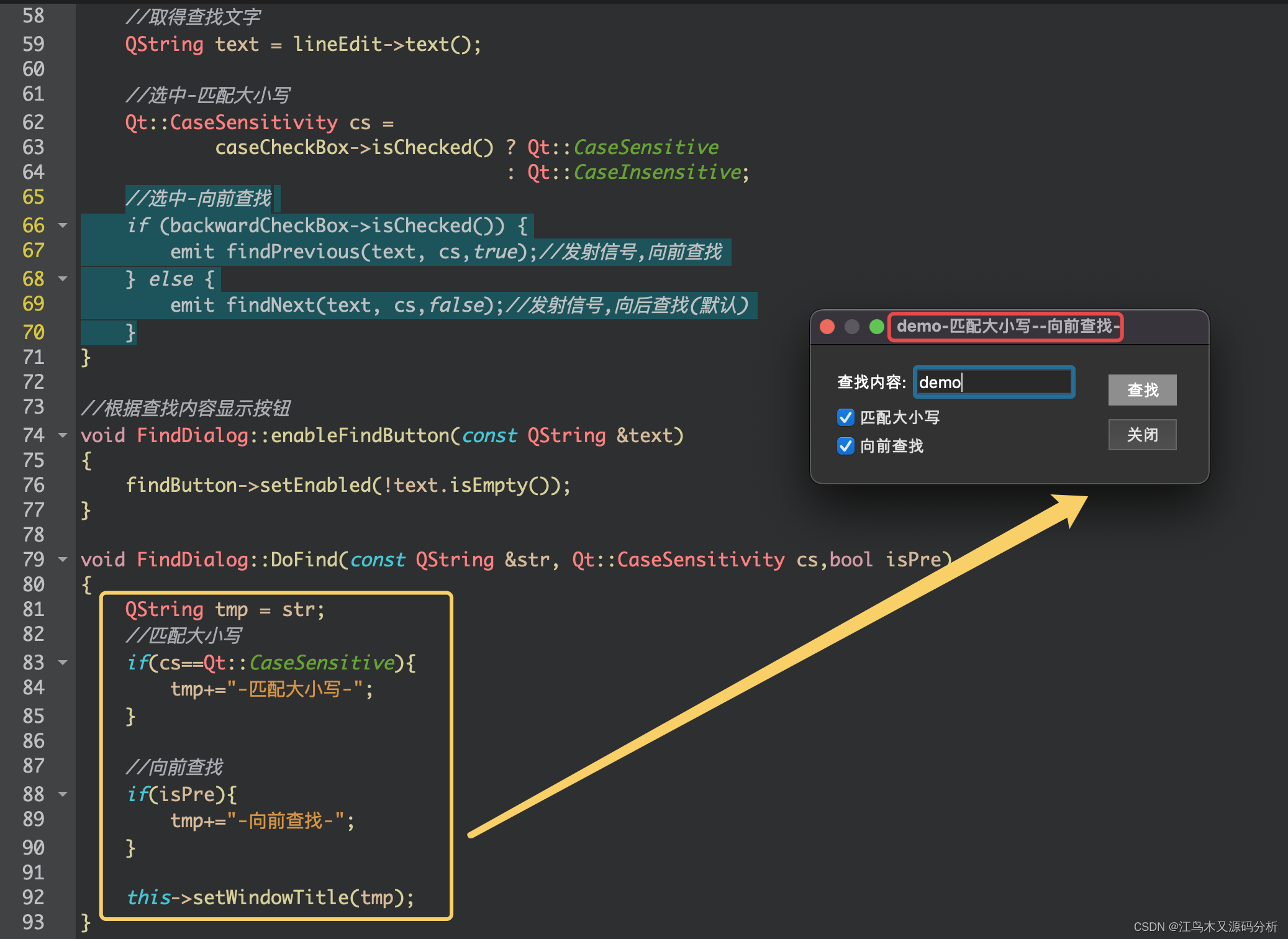Click the dialog title bar text
The height and width of the screenshot is (939, 1288).
click(1006, 327)
